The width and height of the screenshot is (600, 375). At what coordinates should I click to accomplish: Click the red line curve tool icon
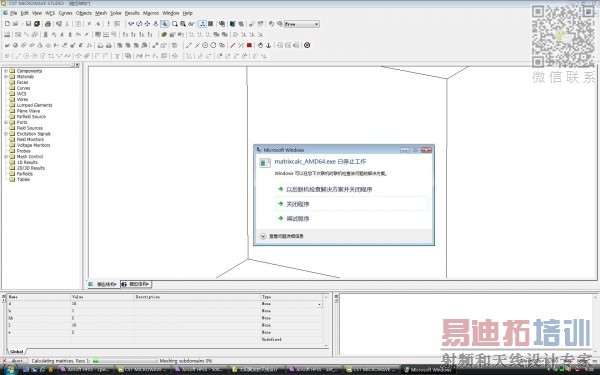(232, 45)
